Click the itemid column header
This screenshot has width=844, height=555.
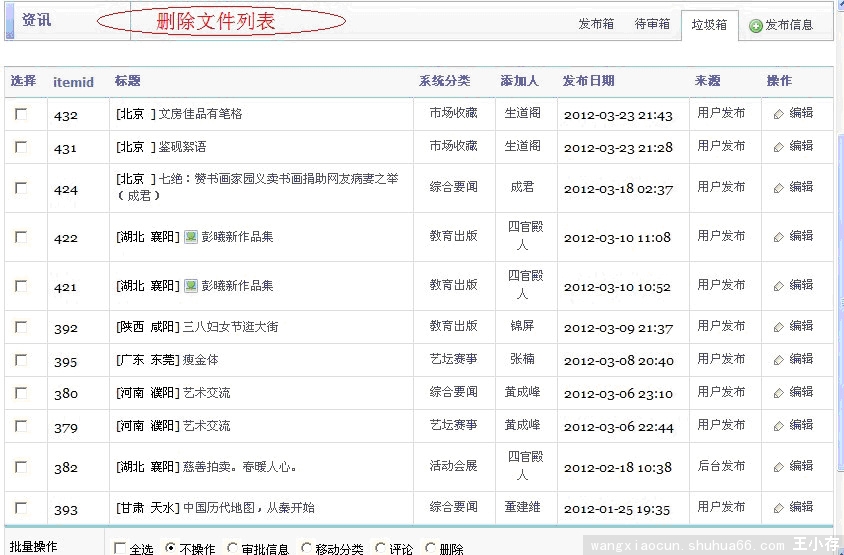(x=73, y=82)
